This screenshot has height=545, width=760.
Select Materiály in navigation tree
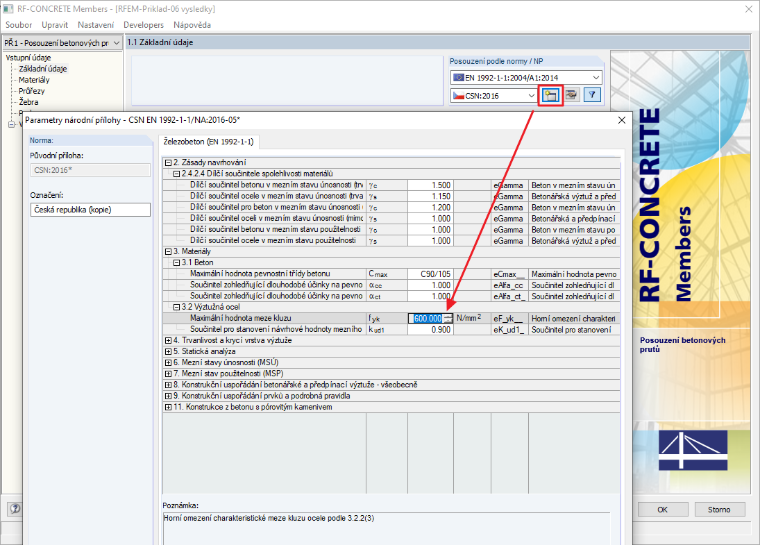[34, 80]
